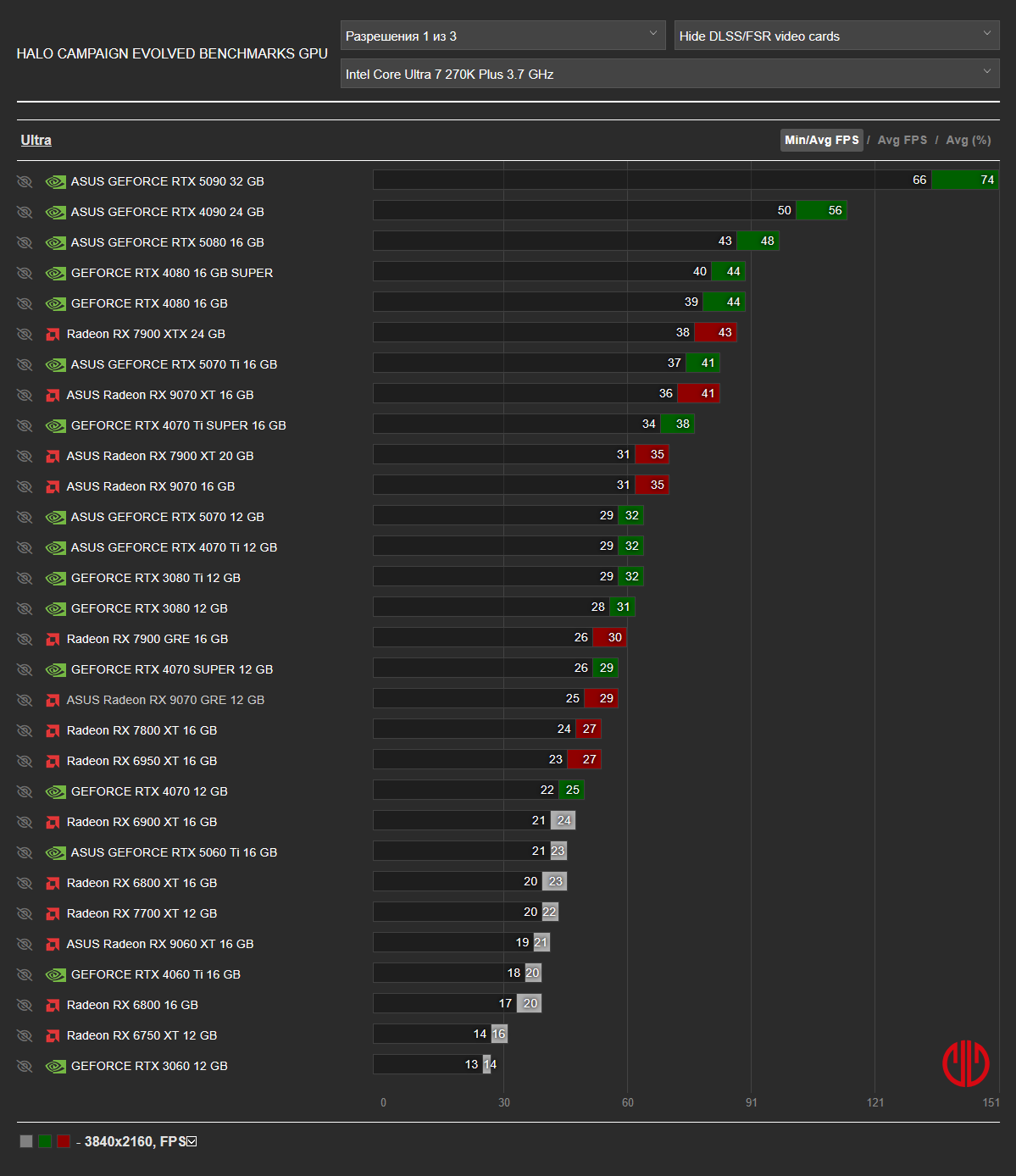Click NVIDIA logo beside RTX 5070 Ti 16 GB
1016x1176 pixels.
pos(56,364)
